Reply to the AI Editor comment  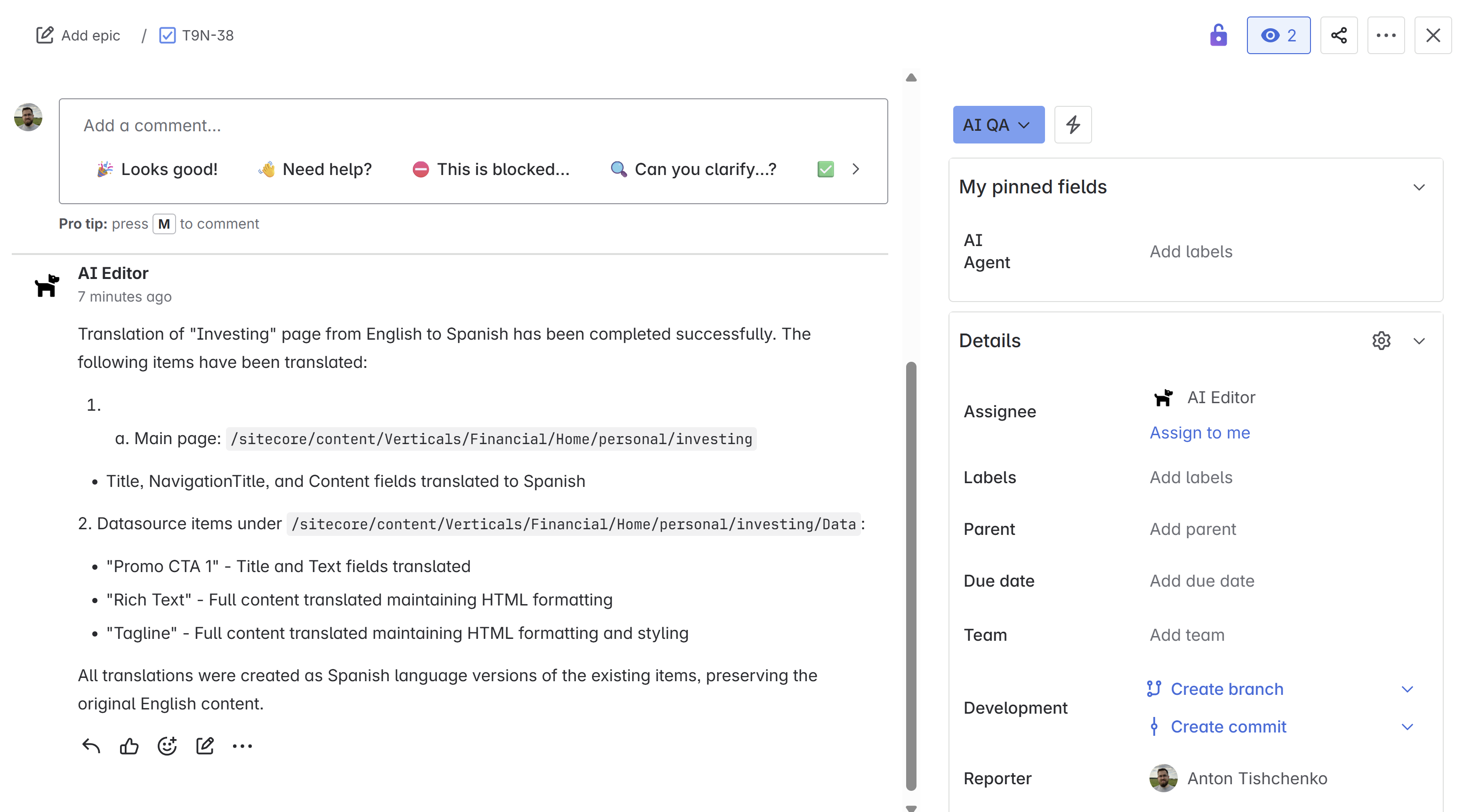[91, 746]
